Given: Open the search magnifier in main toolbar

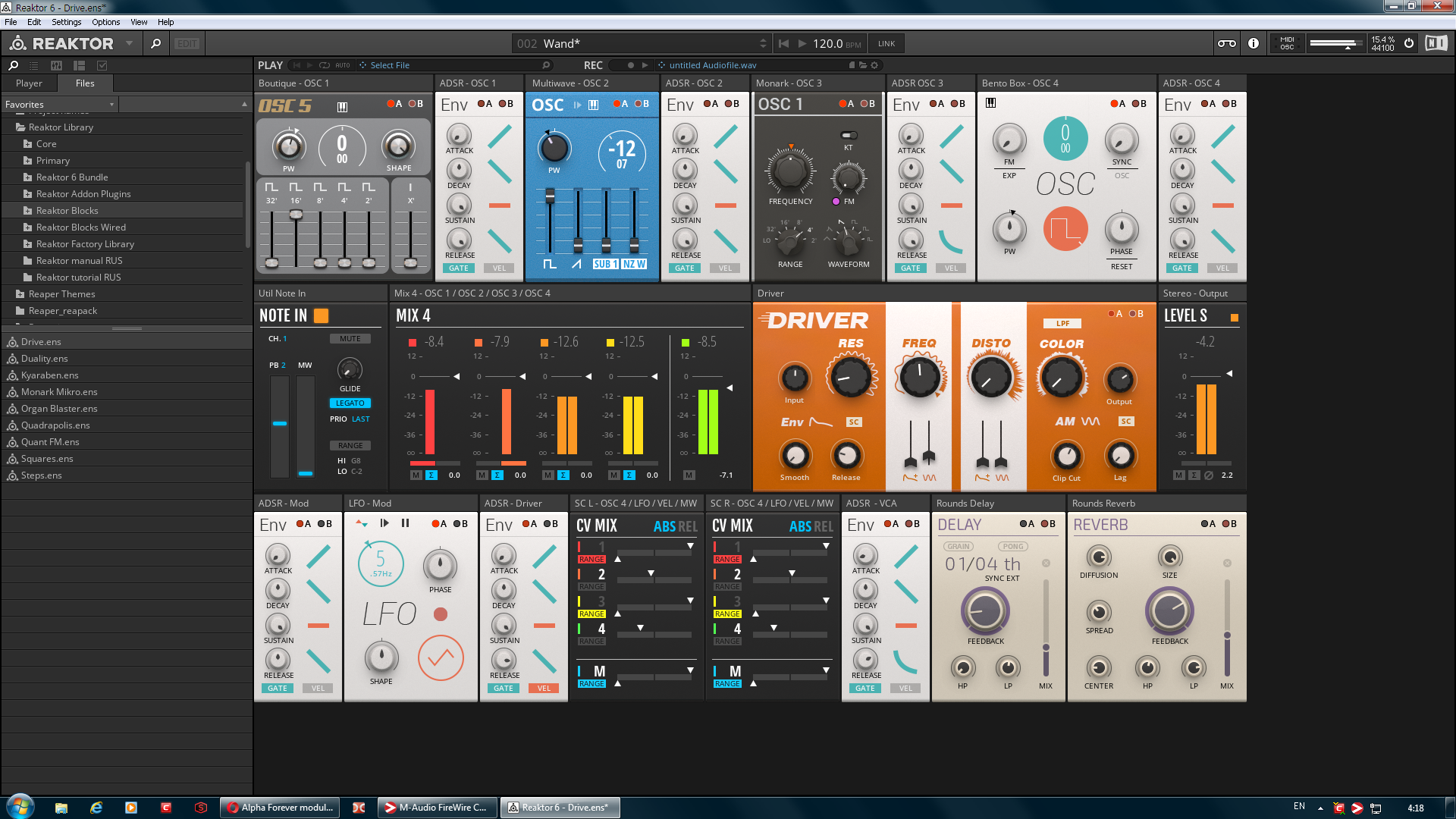Looking at the screenshot, I should pyautogui.click(x=155, y=43).
